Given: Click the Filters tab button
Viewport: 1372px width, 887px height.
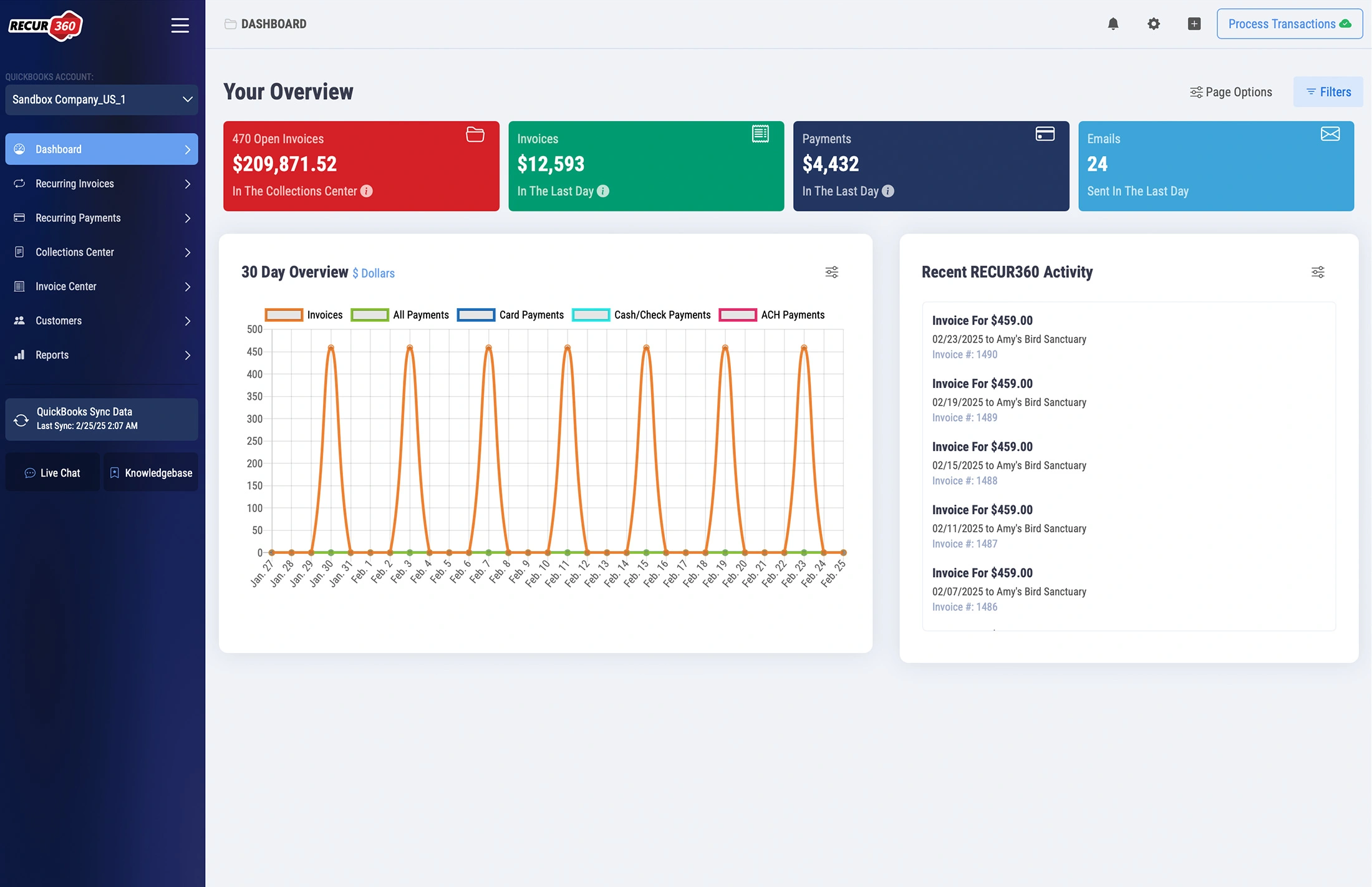Looking at the screenshot, I should pyautogui.click(x=1328, y=92).
